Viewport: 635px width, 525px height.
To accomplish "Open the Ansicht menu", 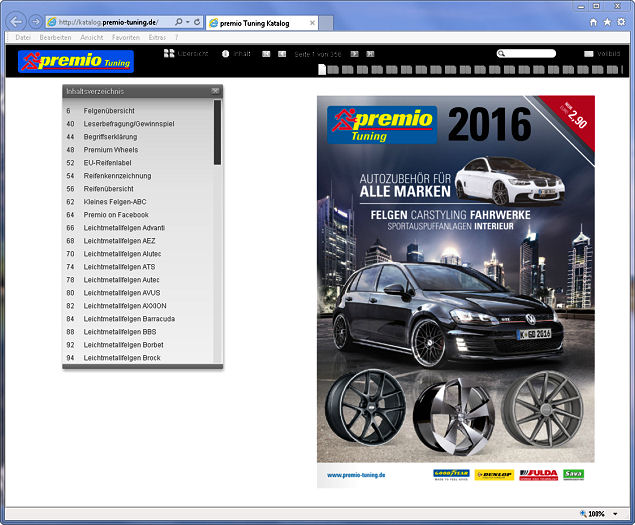I will [92, 37].
